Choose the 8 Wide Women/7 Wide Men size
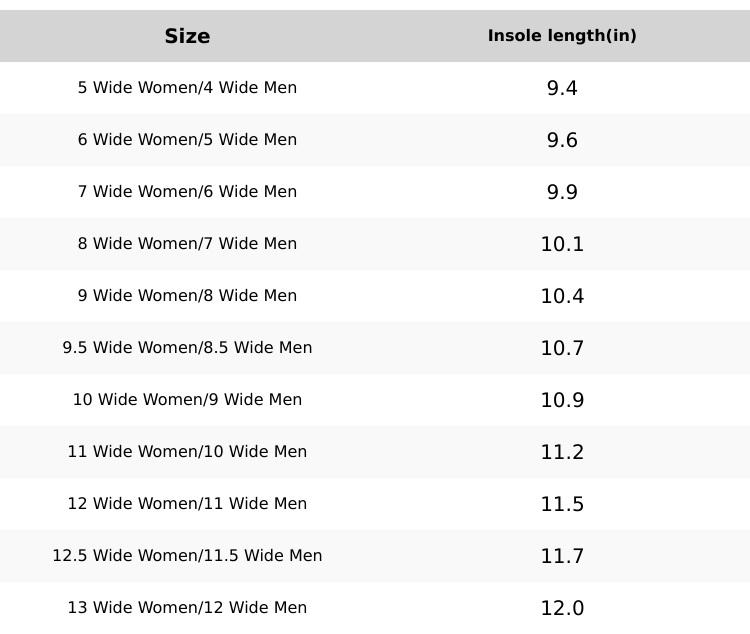Image resolution: width=750 pixels, height=634 pixels. [187, 244]
